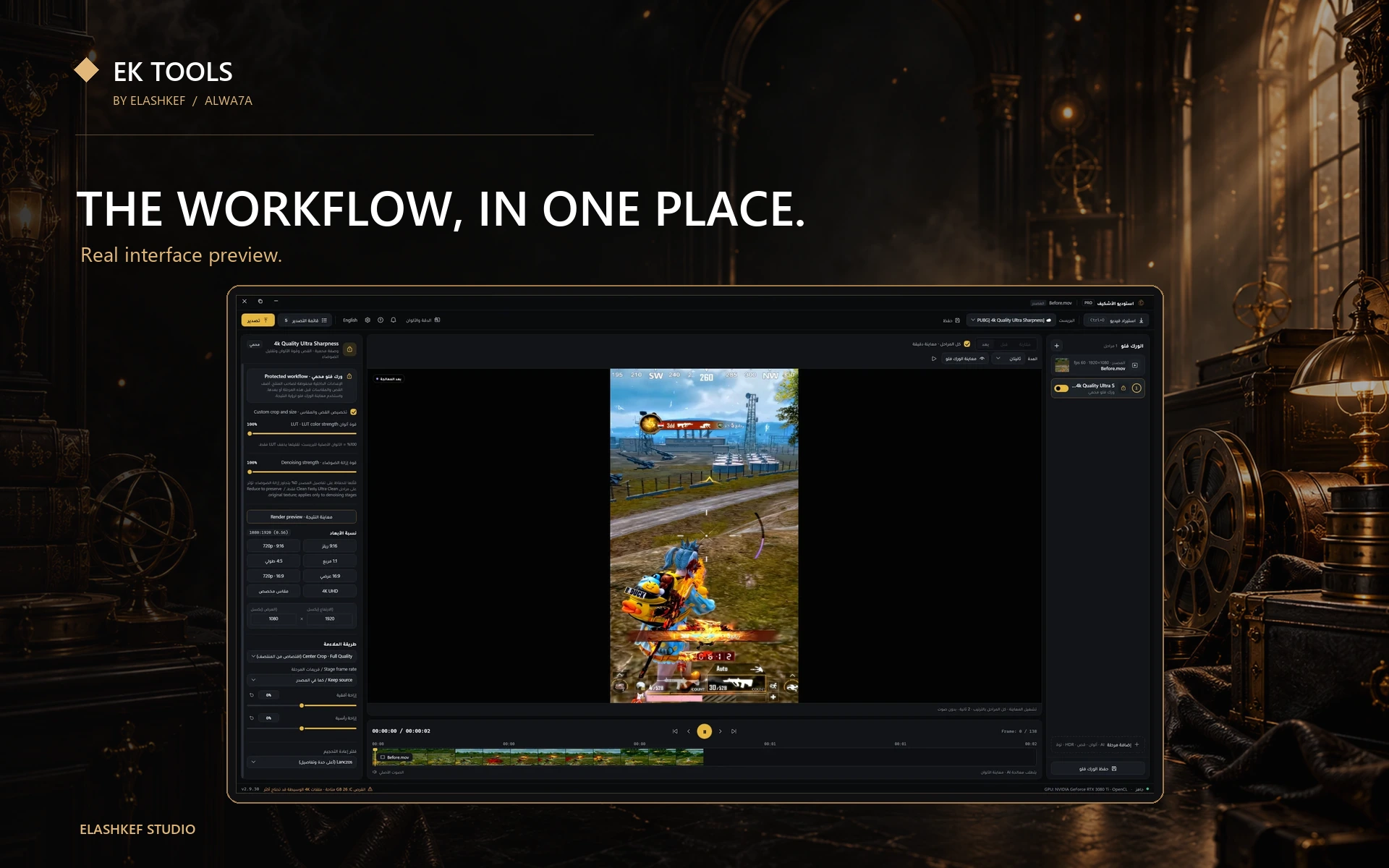Choose the 720p 9:16 size preset
The height and width of the screenshot is (868, 1389).
tap(273, 546)
